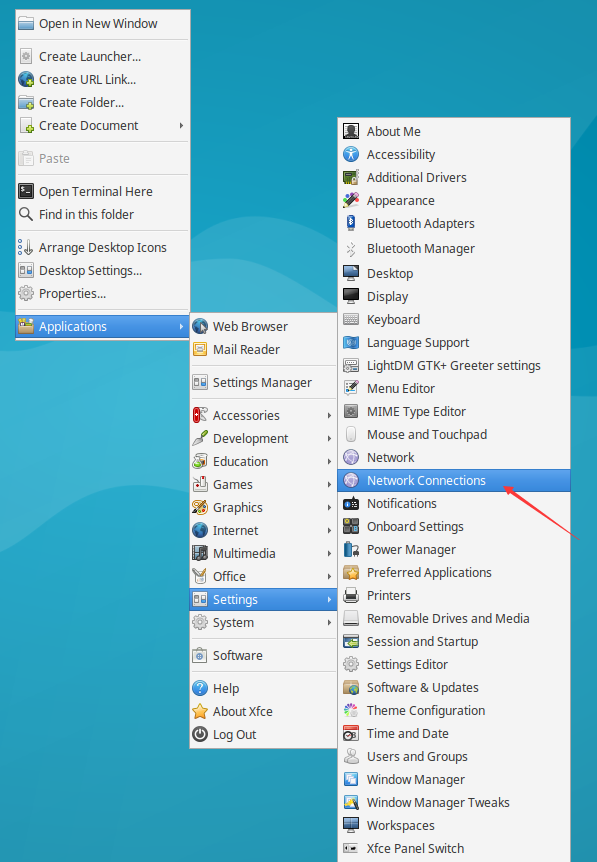Viewport: 597px width, 862px height.
Task: Click the Appearance paintbrush icon
Action: point(351,201)
